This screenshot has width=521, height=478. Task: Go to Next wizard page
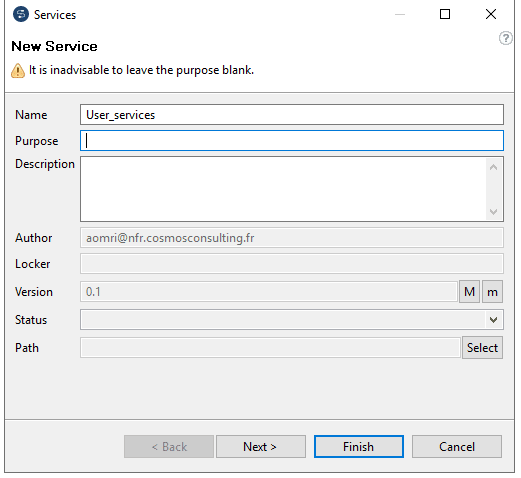[261, 446]
